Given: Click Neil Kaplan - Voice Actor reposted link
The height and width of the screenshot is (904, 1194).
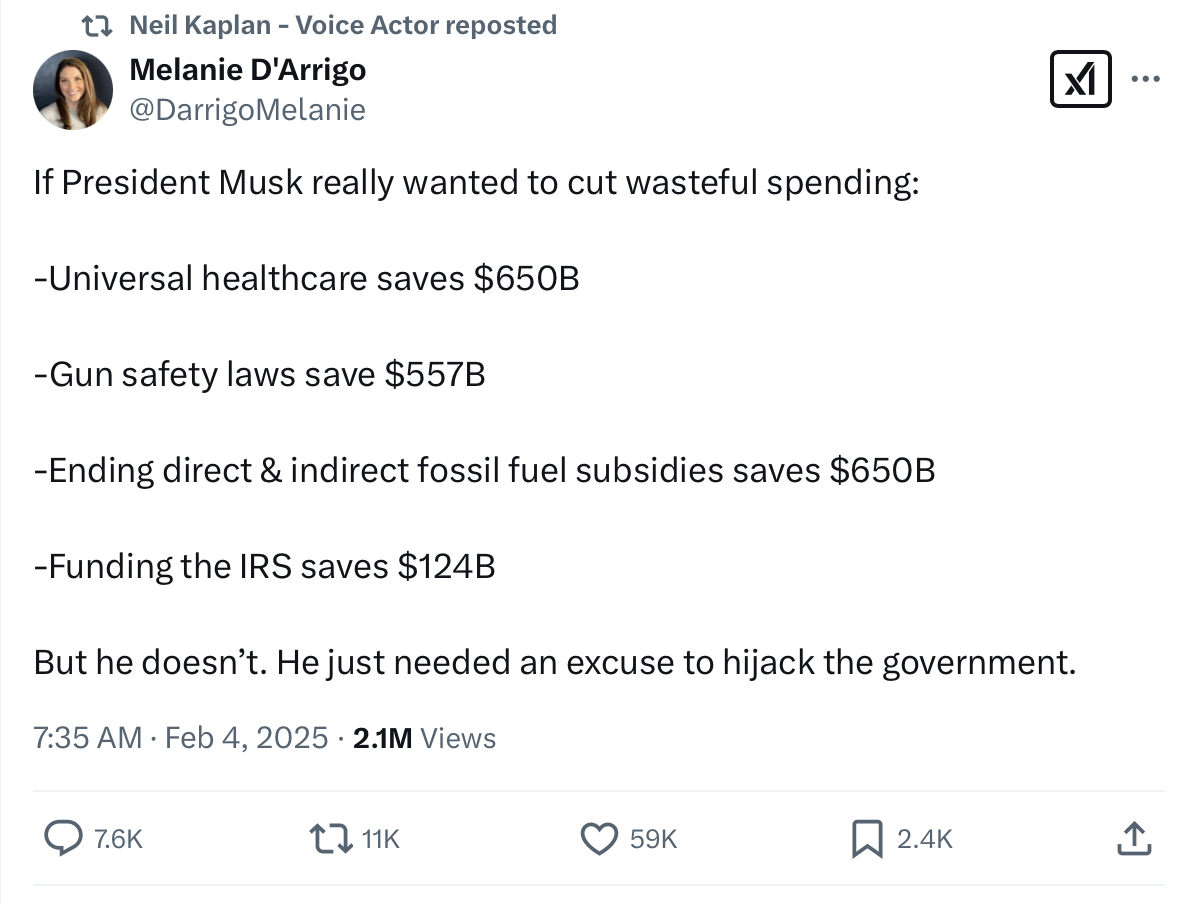Looking at the screenshot, I should click(343, 25).
